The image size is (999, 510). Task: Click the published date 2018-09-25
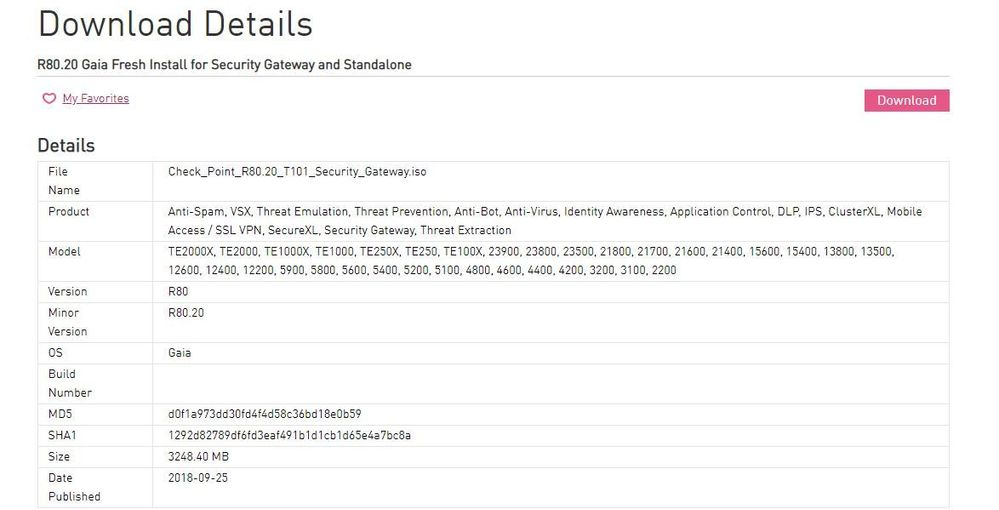200,478
